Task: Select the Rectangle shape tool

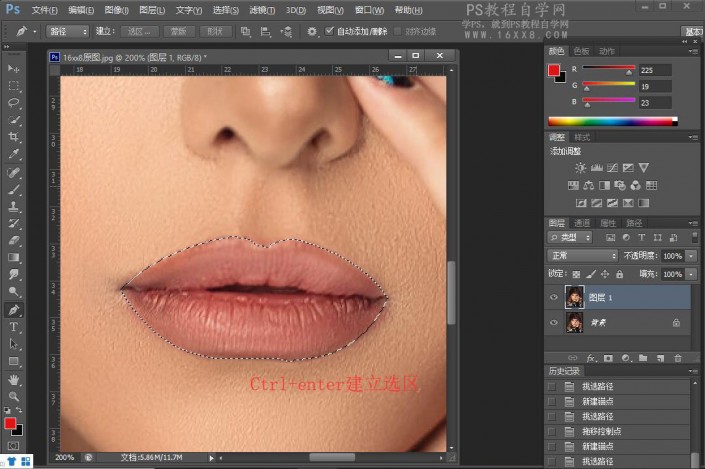Action: 13,361
